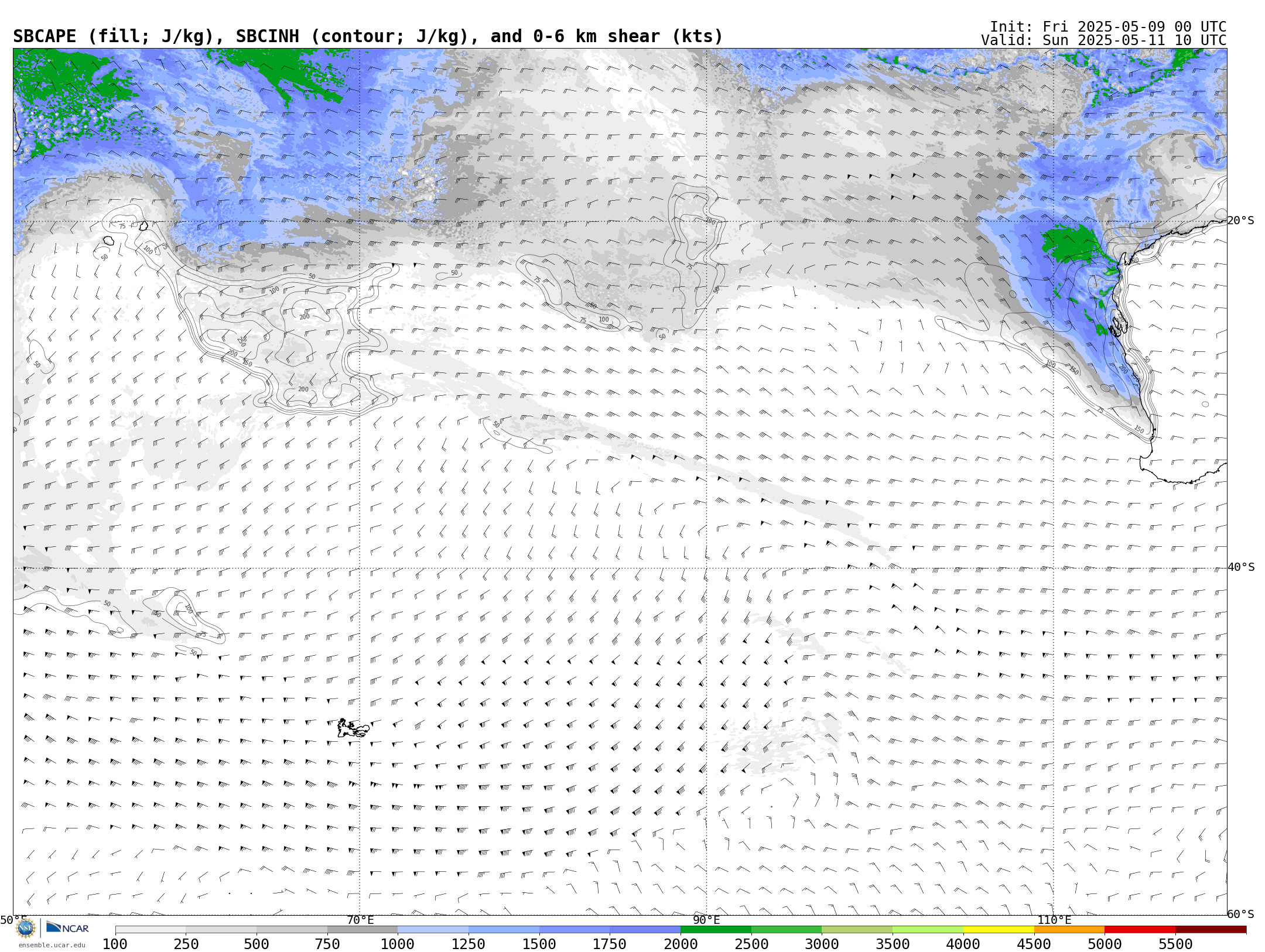Click the colorbar label 2000
Viewport: 1265px width, 952px height.
(x=681, y=944)
